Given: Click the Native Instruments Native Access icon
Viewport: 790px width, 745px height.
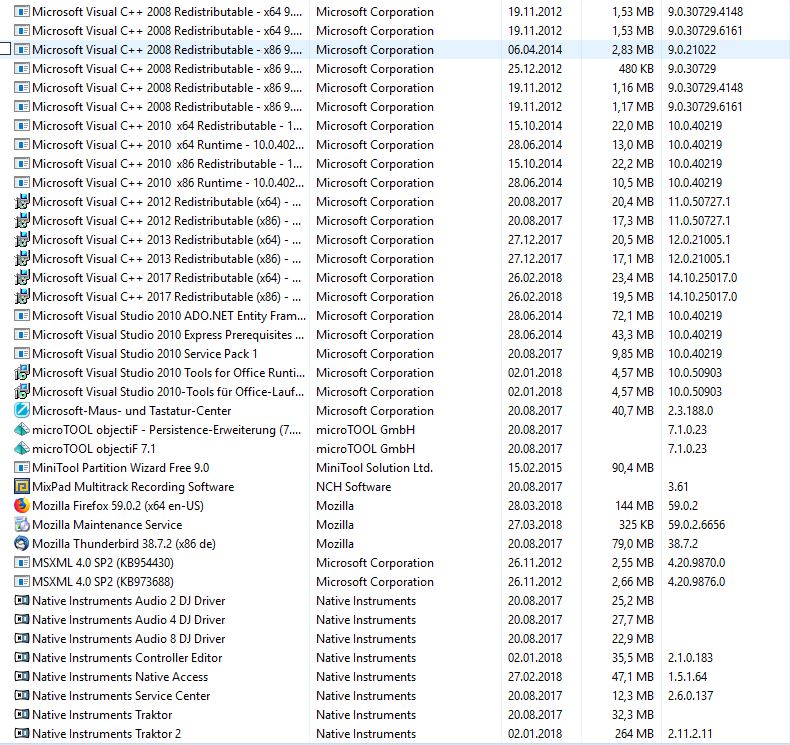Looking at the screenshot, I should 22,676.
